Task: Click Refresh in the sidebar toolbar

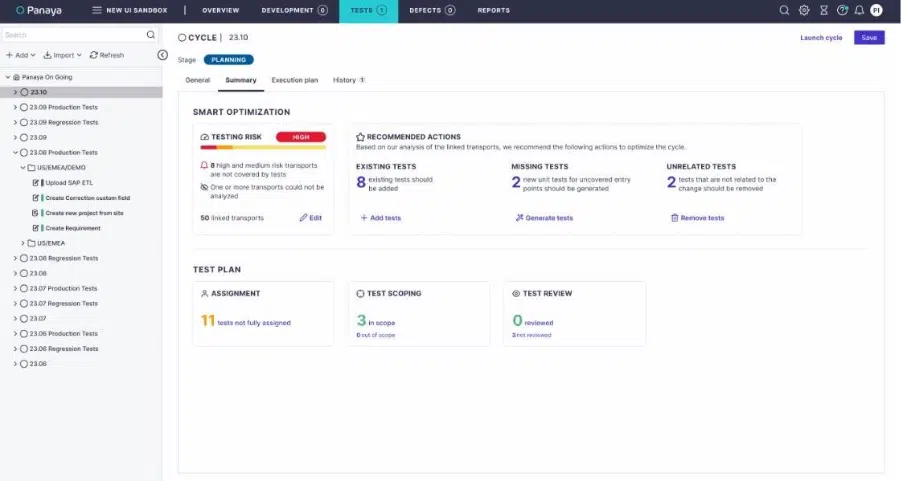Action: 107,55
